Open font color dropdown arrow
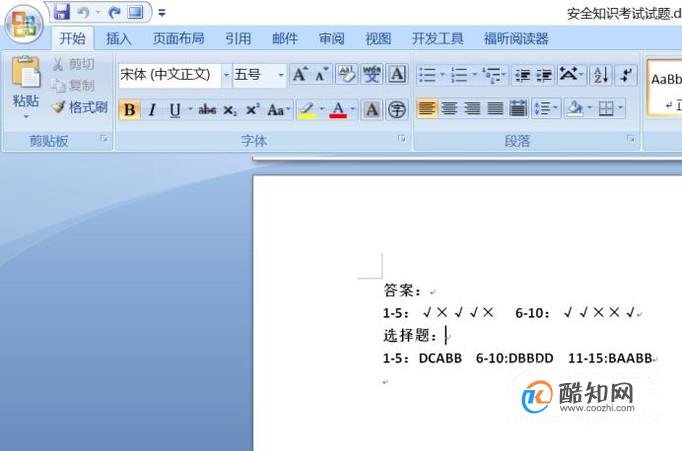This screenshot has height=451, width=682. (x=353, y=110)
